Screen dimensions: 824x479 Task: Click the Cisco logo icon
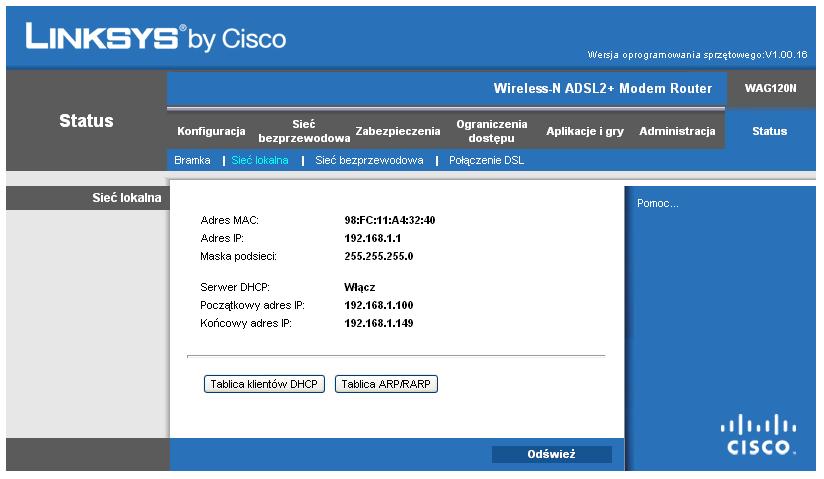pos(758,435)
